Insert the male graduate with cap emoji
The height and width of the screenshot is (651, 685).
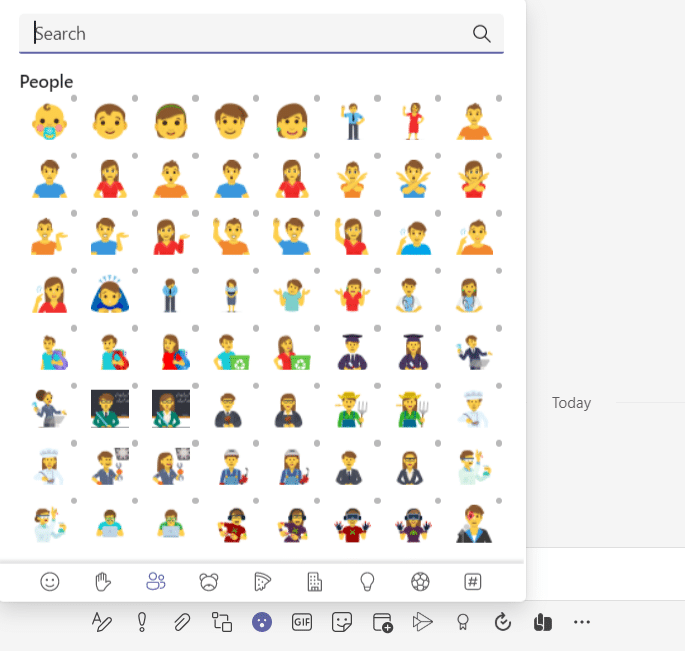[x=353, y=352]
